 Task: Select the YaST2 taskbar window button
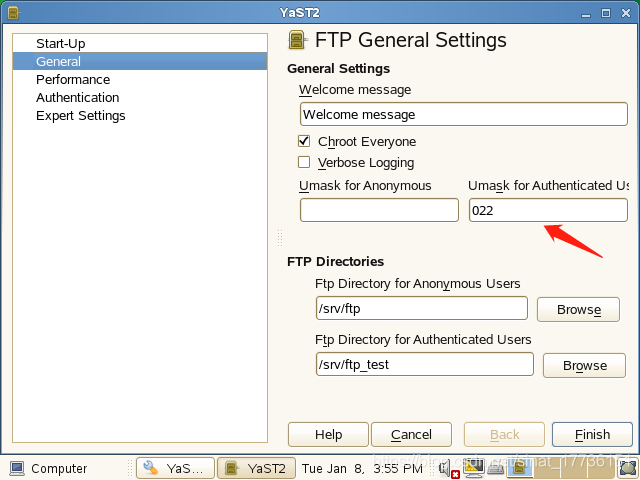coord(256,468)
